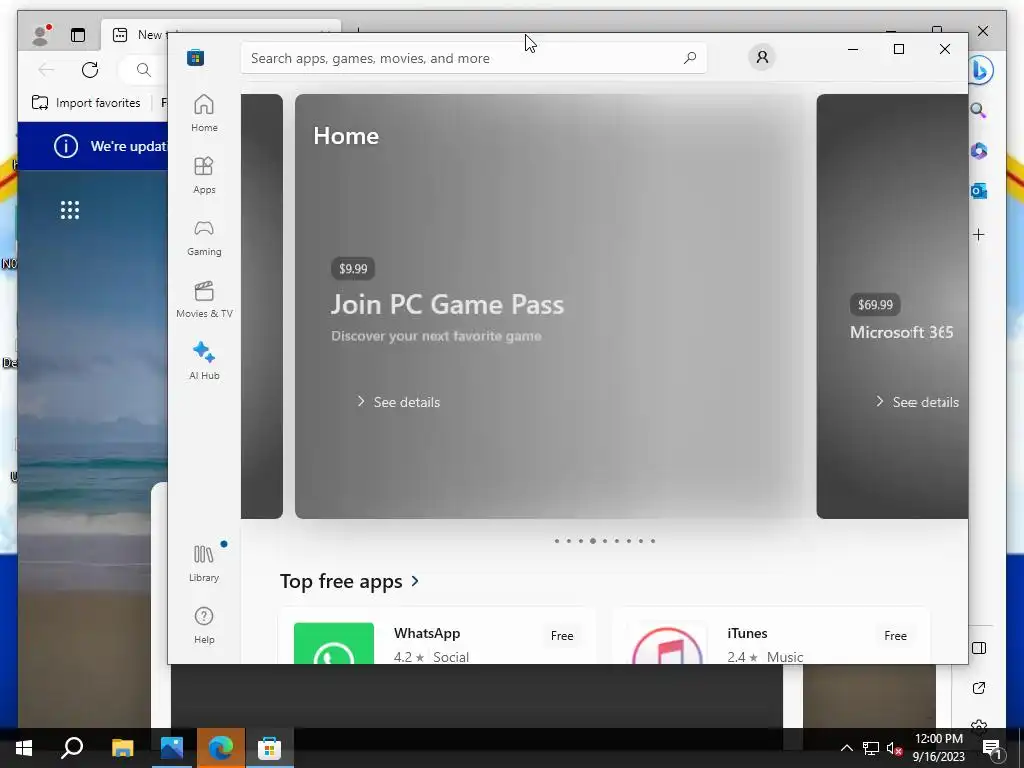Click the $69.99 price badge
The height and width of the screenshot is (768, 1024).
(875, 304)
